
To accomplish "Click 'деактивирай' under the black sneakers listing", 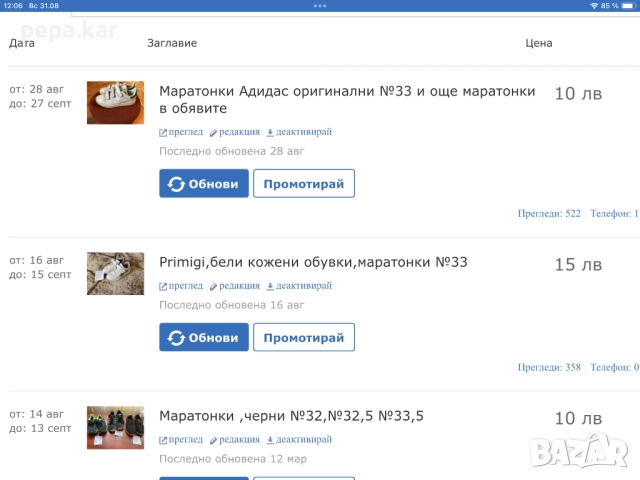I will click(x=304, y=440).
